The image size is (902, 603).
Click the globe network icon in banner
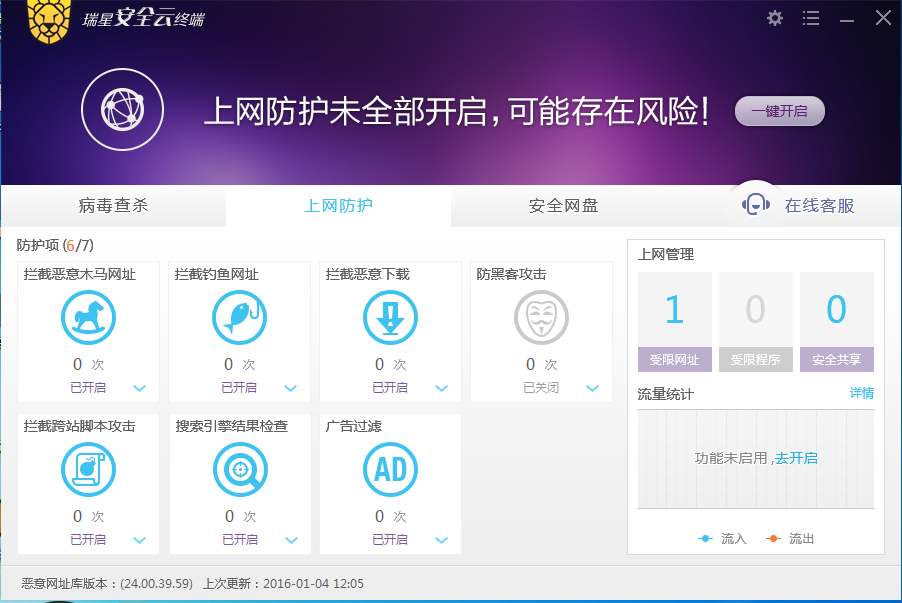pyautogui.click(x=123, y=109)
